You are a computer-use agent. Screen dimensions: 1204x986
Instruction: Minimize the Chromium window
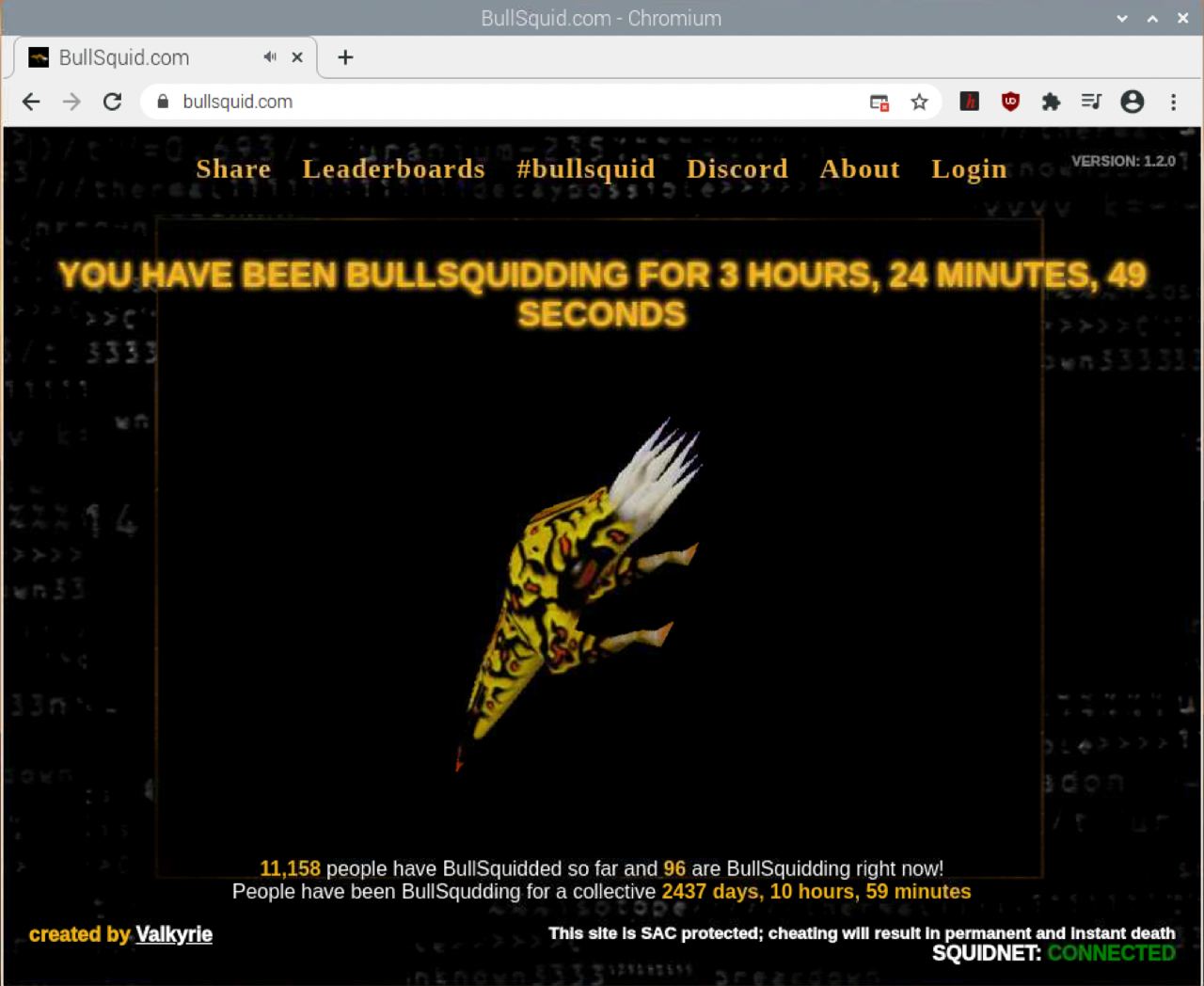pyautogui.click(x=1122, y=18)
